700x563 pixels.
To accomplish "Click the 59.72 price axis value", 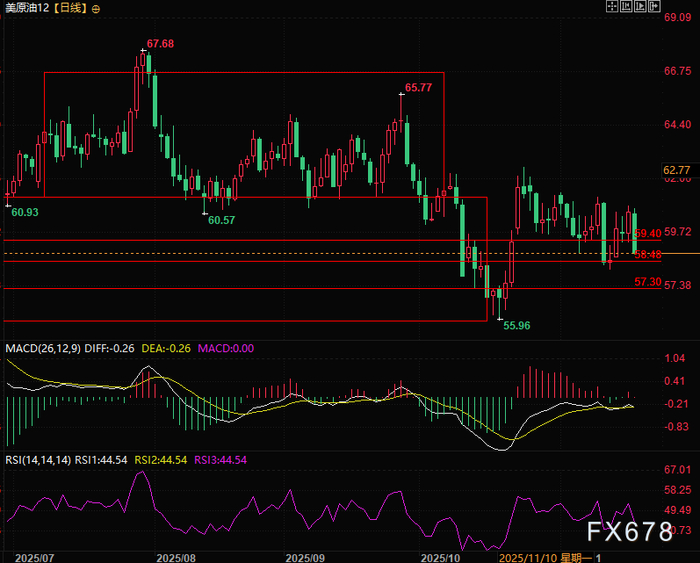I will pyautogui.click(x=678, y=231).
